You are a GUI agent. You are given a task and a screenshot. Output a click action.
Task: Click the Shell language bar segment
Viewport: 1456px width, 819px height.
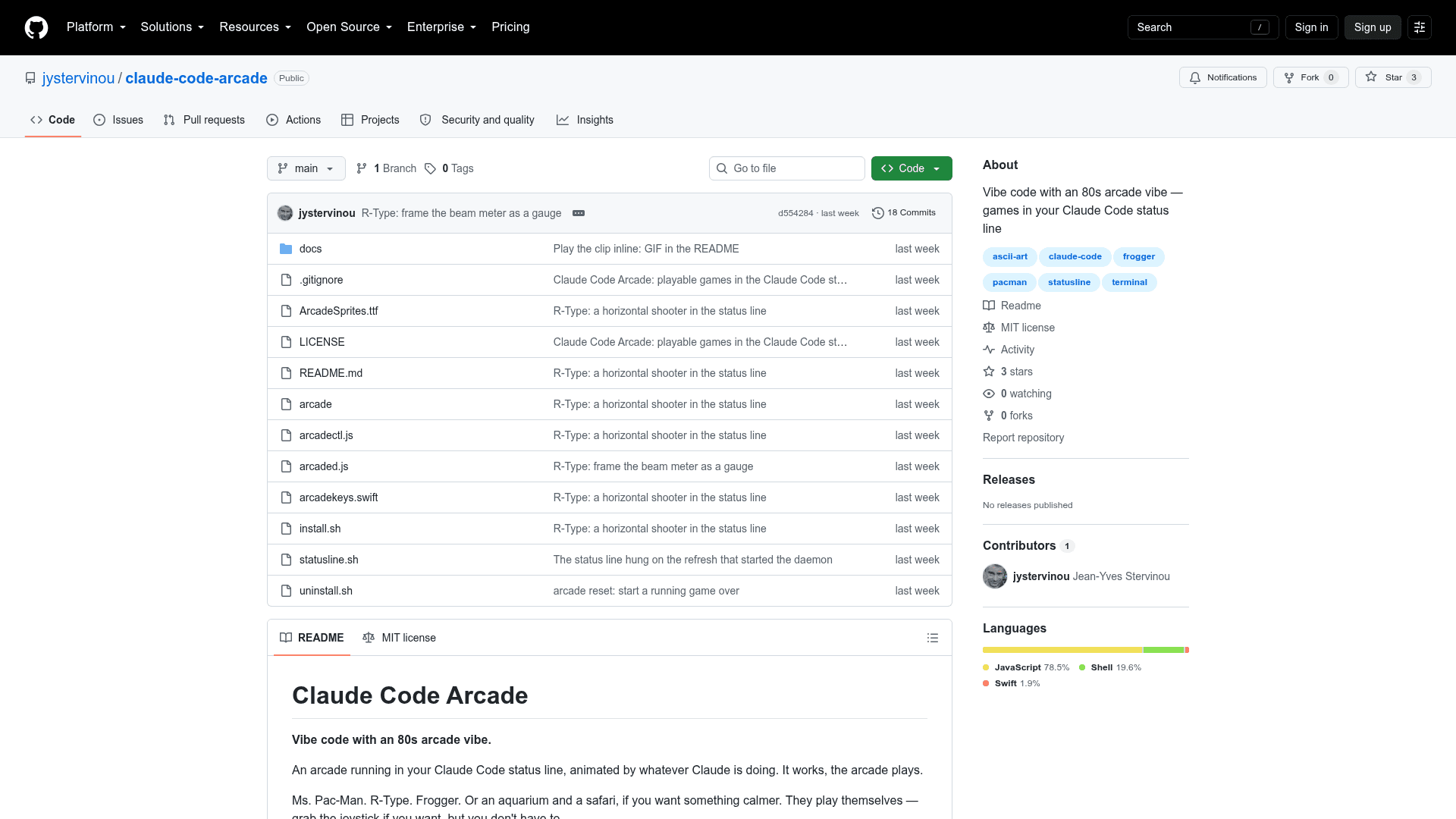point(1163,650)
